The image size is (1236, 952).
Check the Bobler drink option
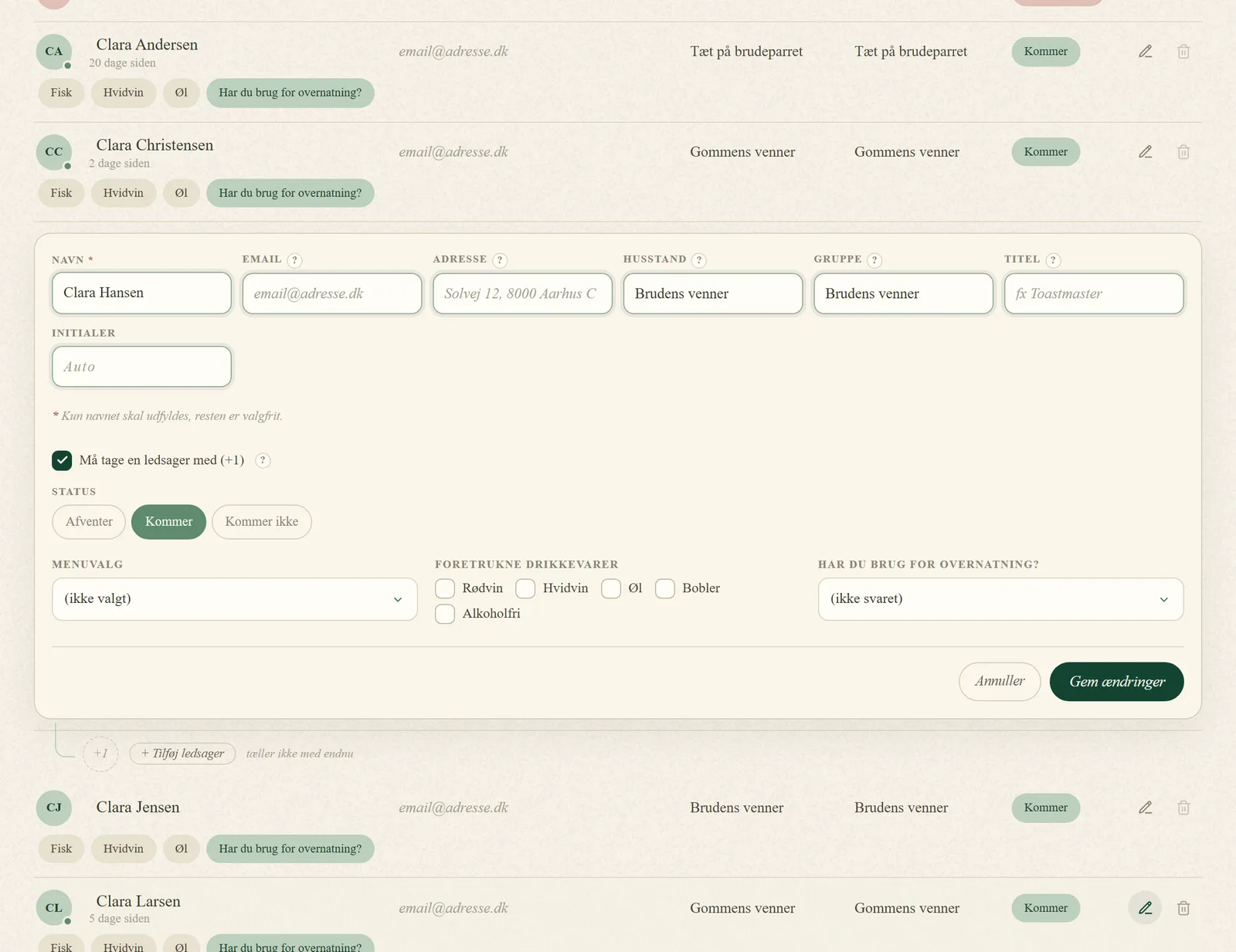(x=665, y=588)
